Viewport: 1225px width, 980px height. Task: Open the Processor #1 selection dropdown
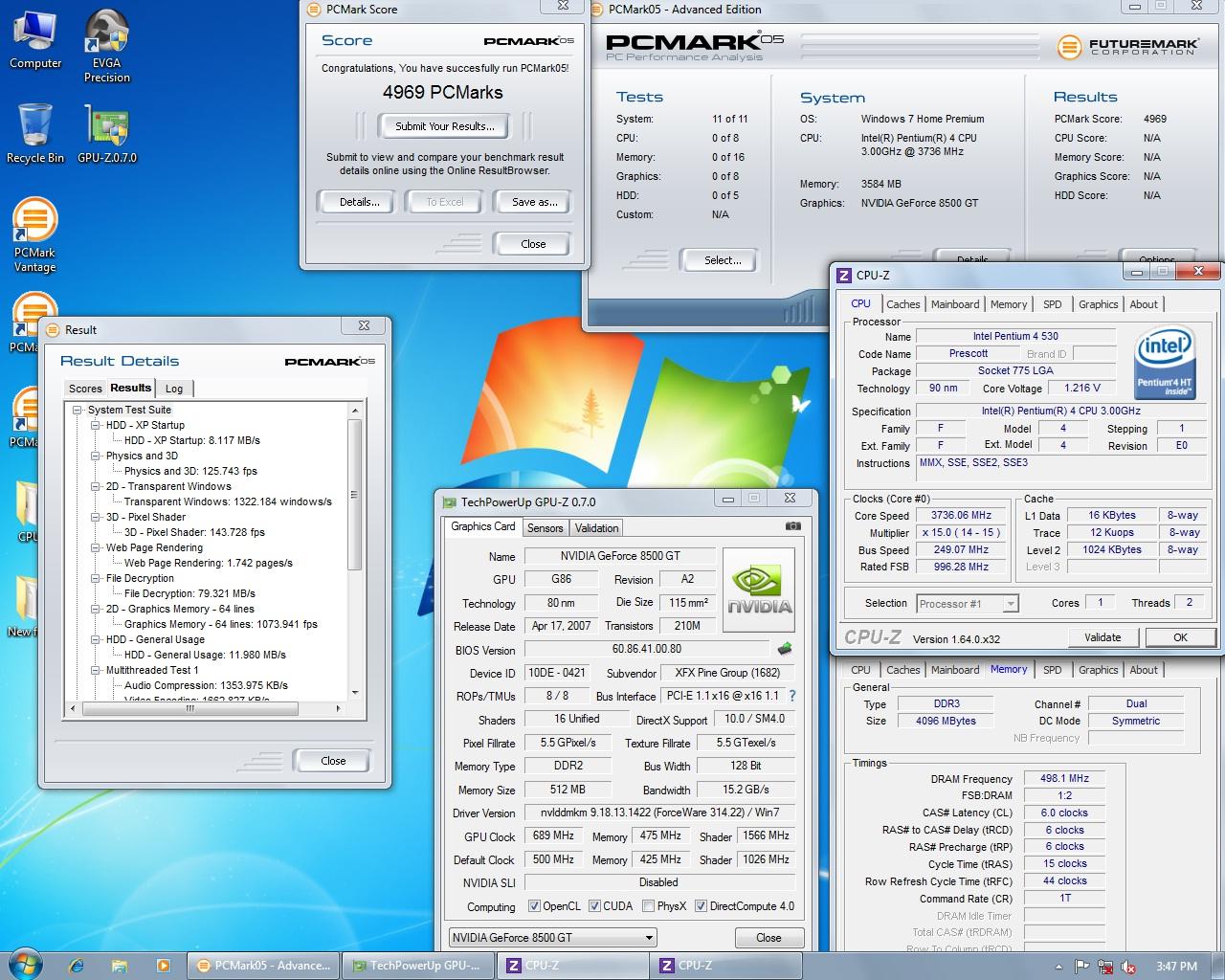(967, 604)
